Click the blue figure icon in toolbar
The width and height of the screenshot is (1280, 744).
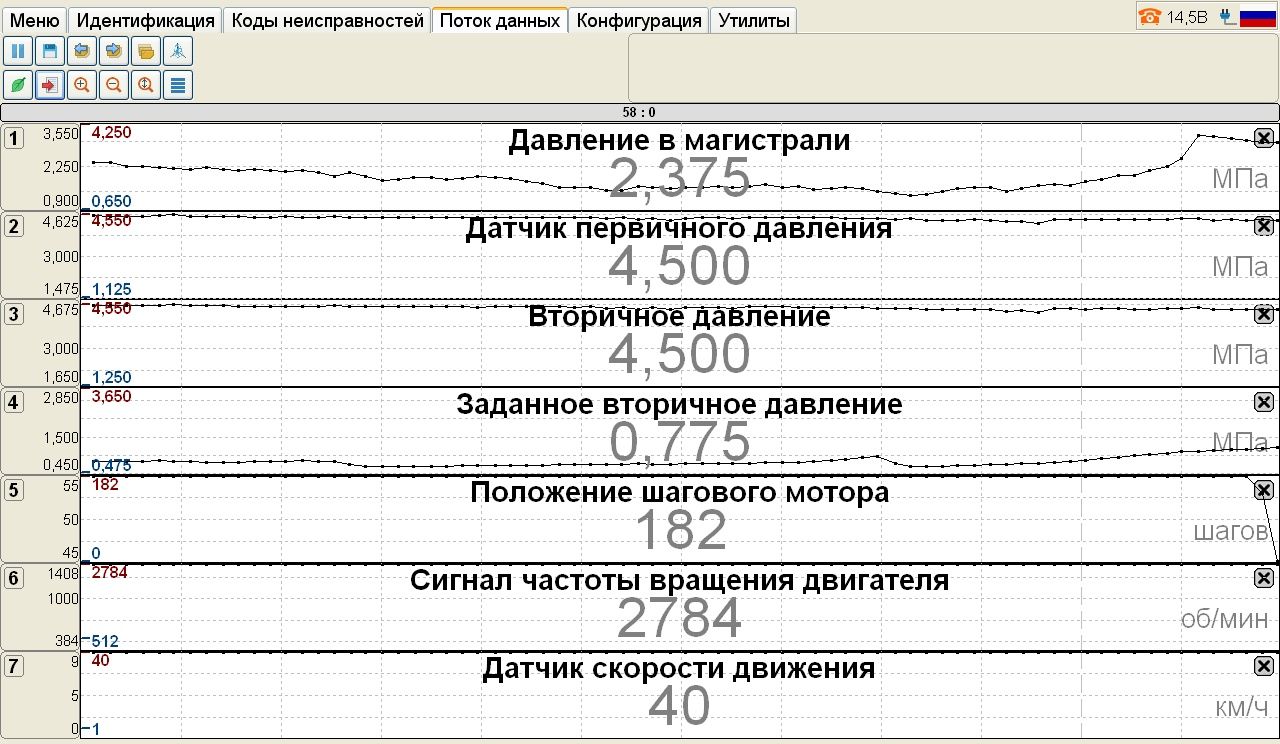(178, 51)
